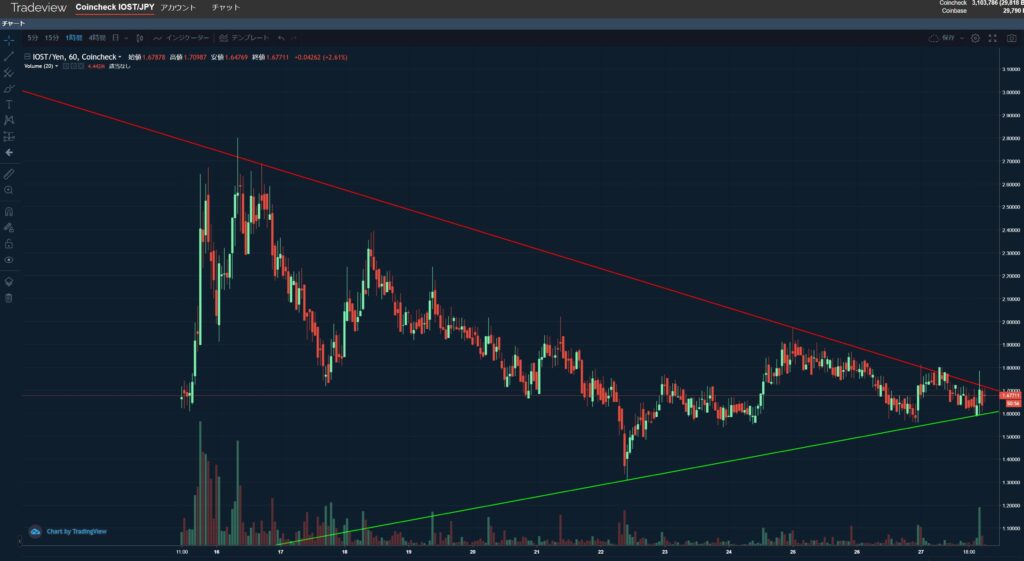Open the インジケーター indicators menu
Image resolution: width=1024 pixels, height=561 pixels.
point(182,38)
